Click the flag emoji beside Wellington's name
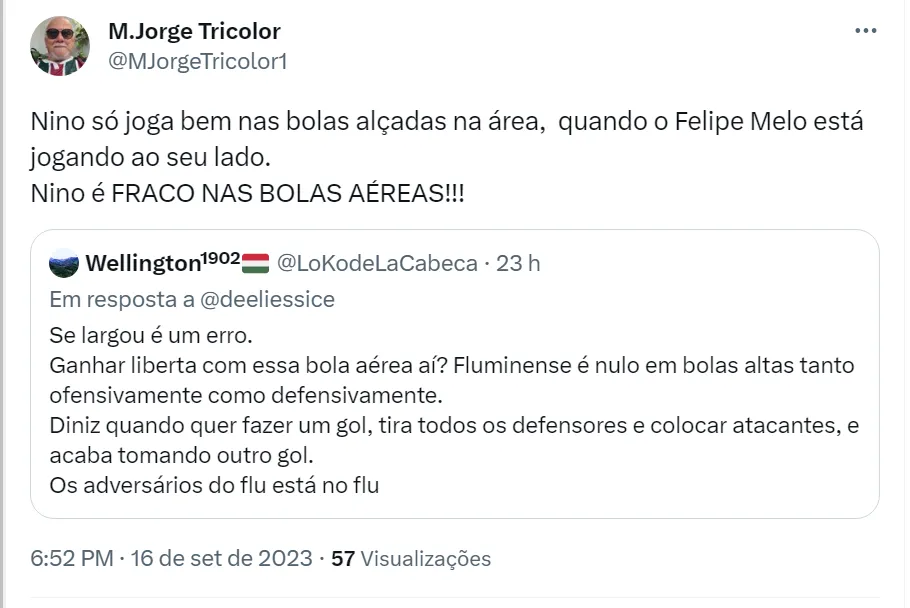This screenshot has width=910, height=608. point(257,263)
